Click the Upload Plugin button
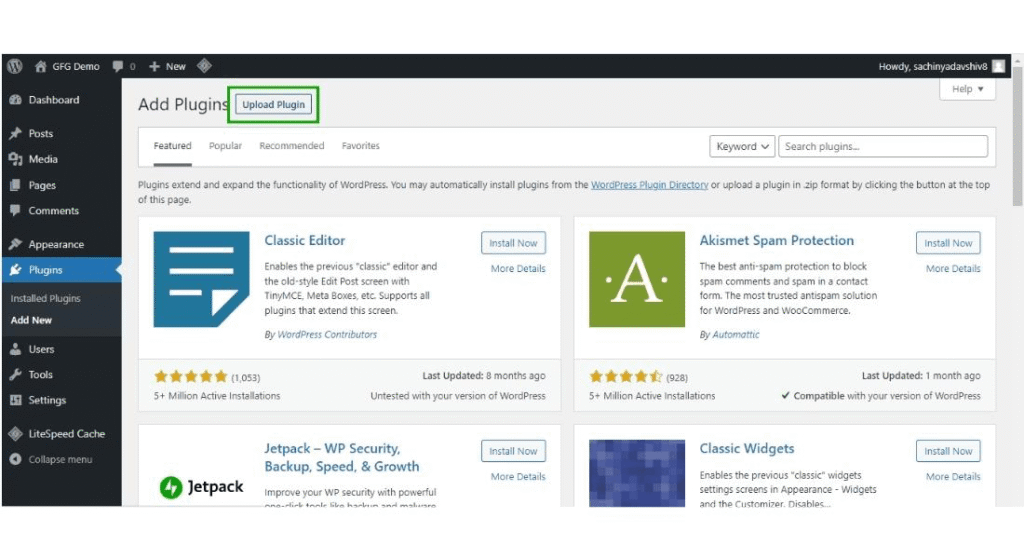This screenshot has height=559, width=1024. [x=273, y=104]
